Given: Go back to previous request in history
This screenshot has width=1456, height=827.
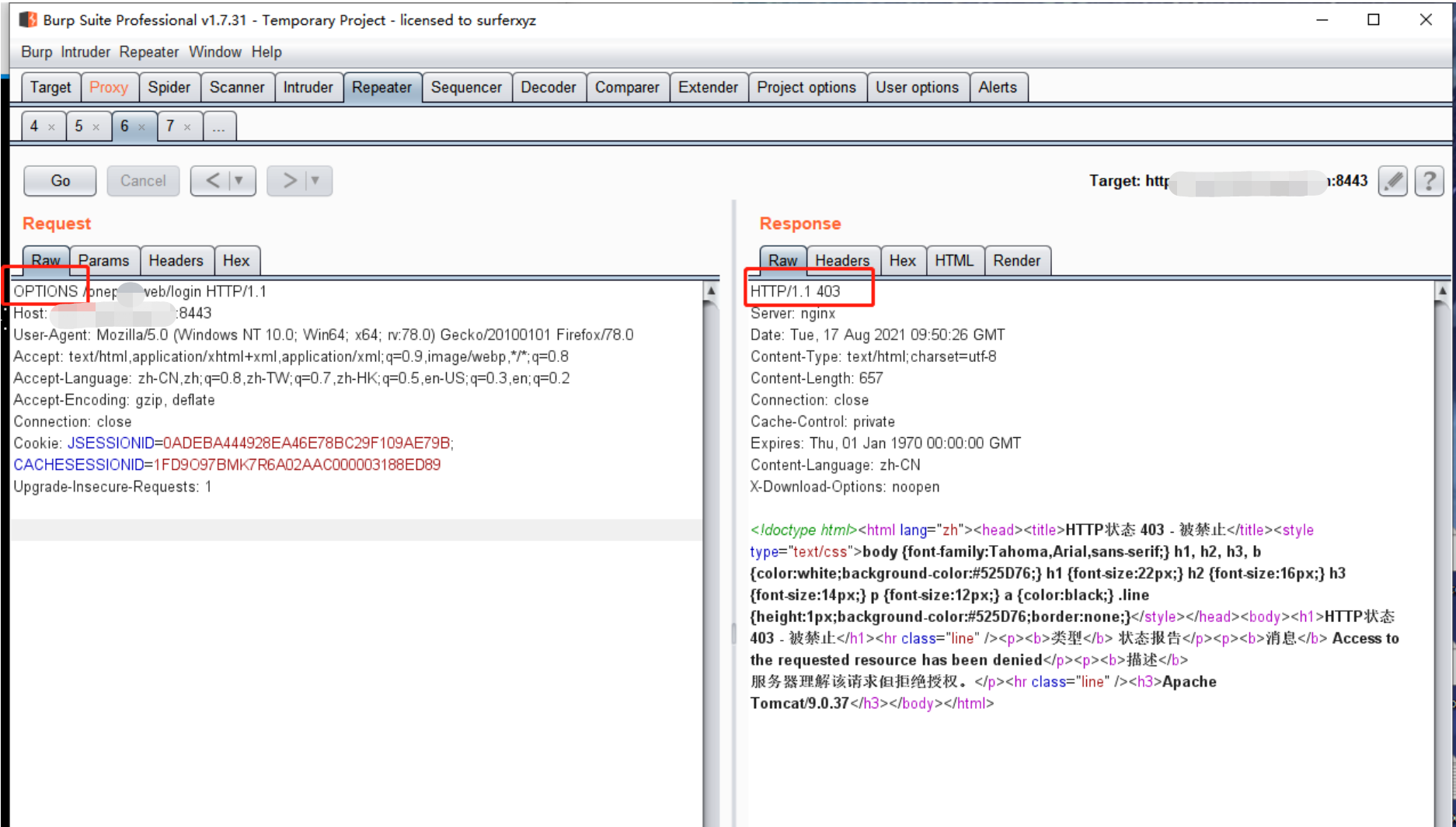Looking at the screenshot, I should [x=211, y=181].
